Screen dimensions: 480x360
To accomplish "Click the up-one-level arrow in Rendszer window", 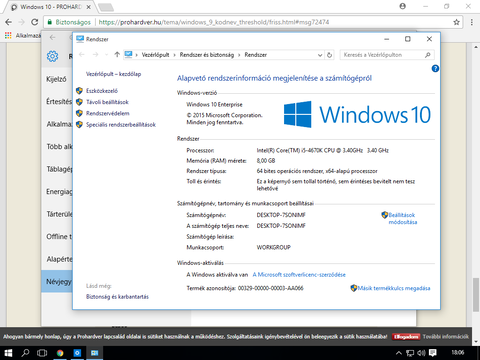I will [117, 55].
